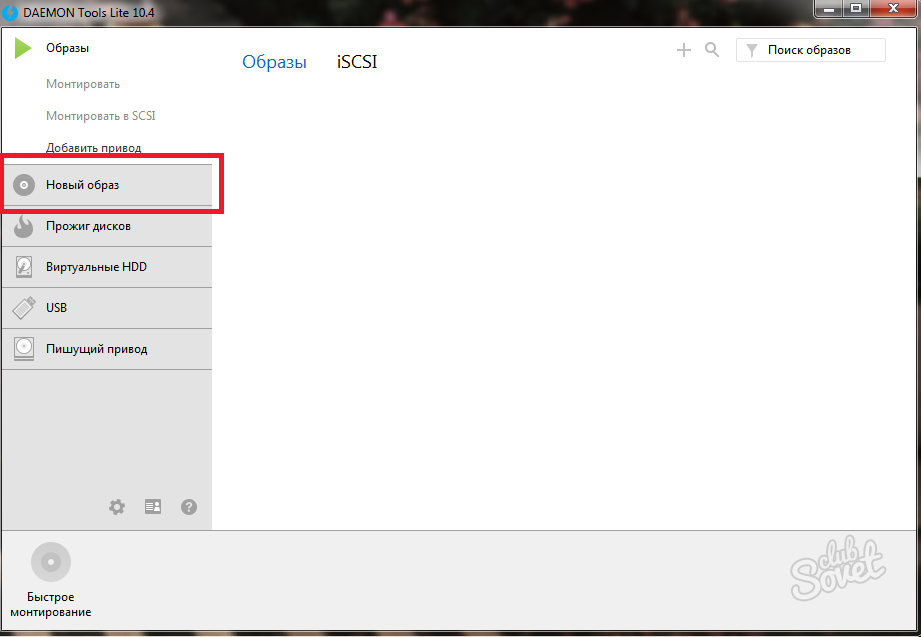Click Добавить привод in the sidebar
The width and height of the screenshot is (921, 637).
[x=93, y=148]
